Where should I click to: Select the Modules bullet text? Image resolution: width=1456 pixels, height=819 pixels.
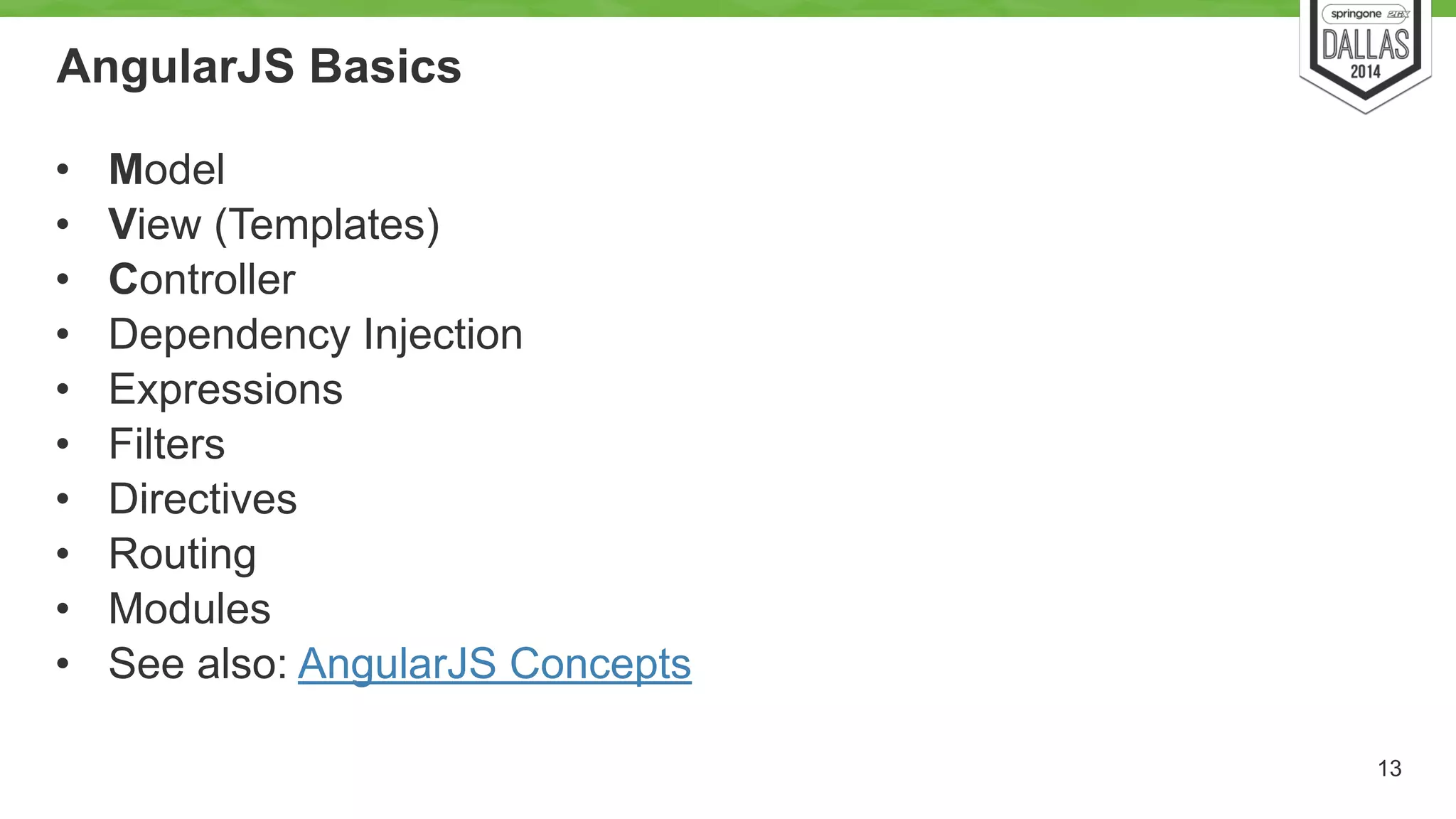(189, 609)
